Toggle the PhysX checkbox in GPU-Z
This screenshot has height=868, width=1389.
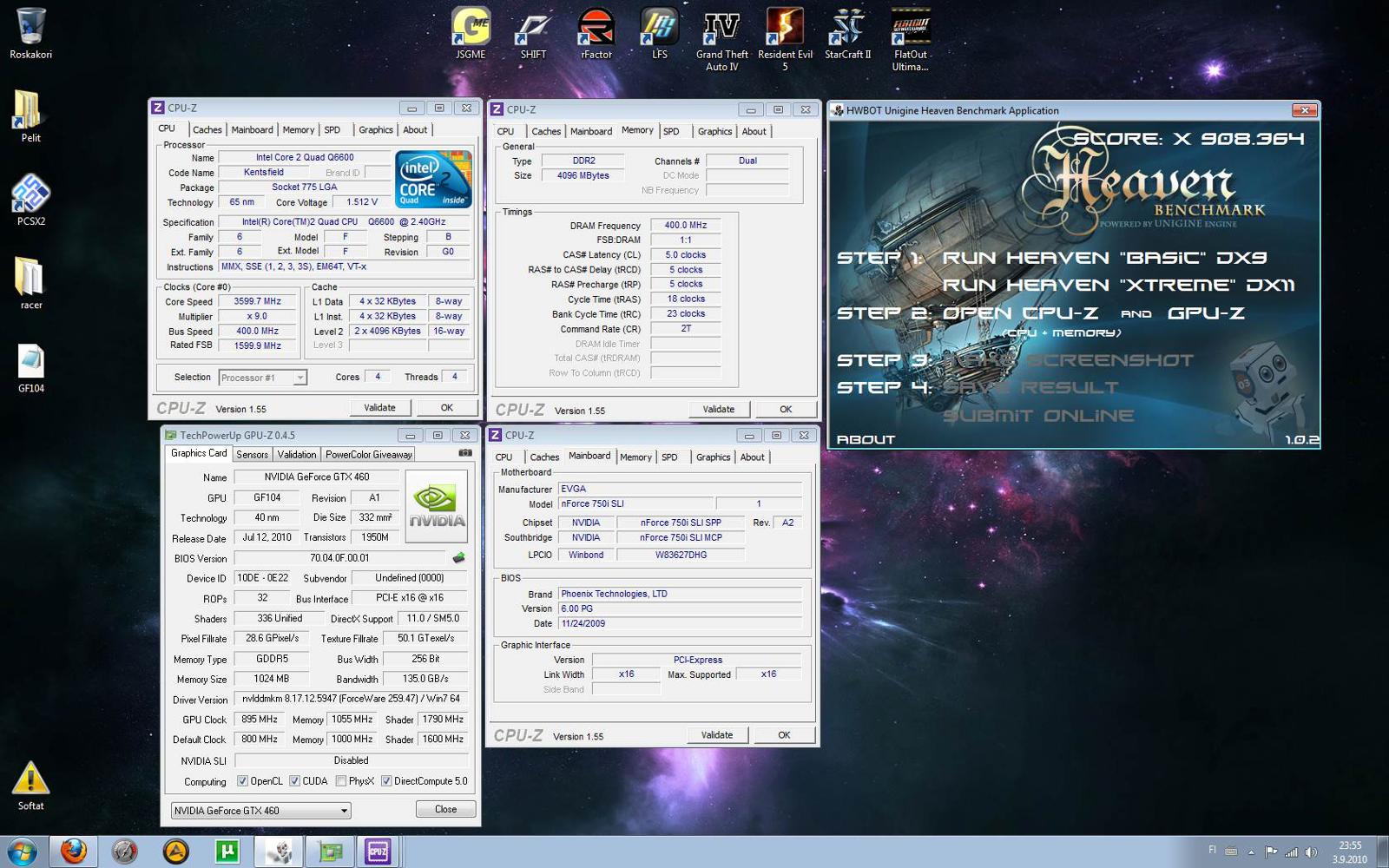click(x=341, y=781)
